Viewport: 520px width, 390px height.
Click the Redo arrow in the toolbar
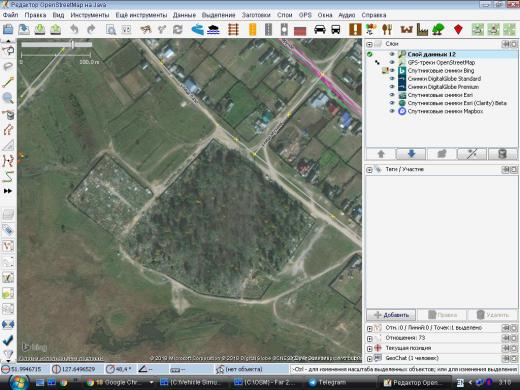(x=91, y=30)
